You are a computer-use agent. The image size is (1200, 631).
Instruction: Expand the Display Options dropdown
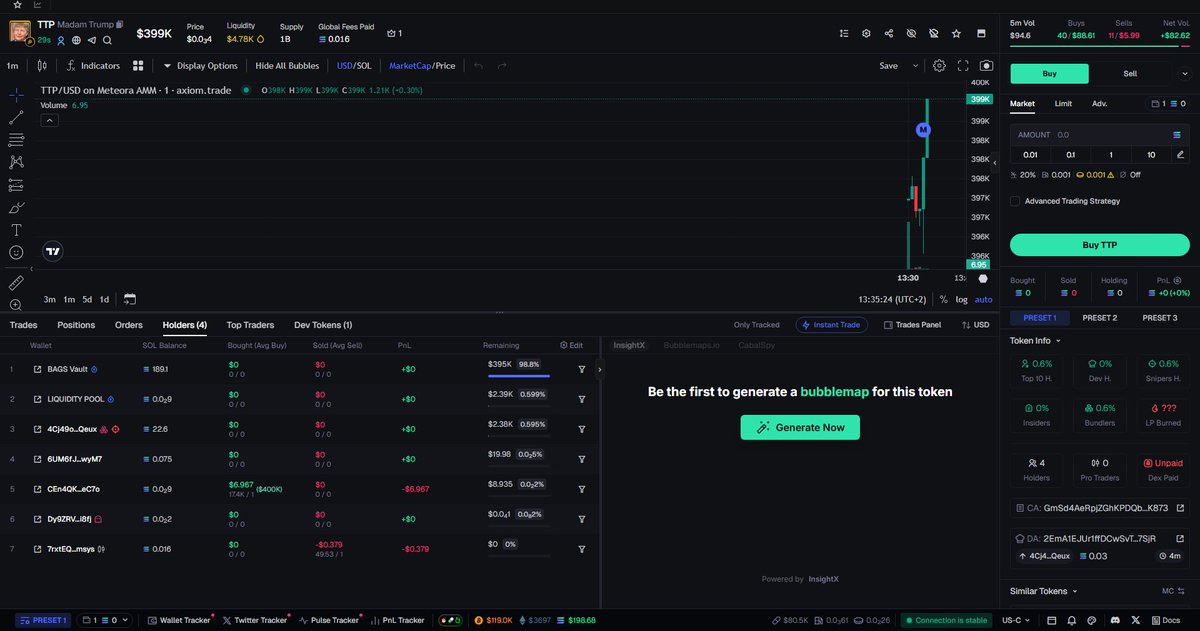coord(201,66)
